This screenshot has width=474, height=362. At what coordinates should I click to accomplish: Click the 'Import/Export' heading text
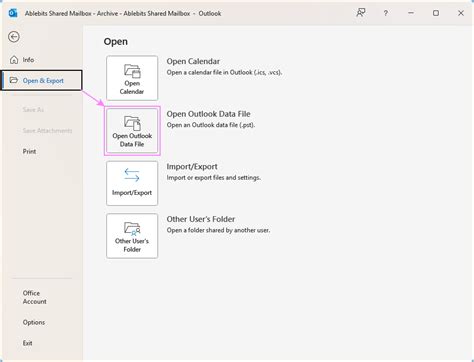click(x=192, y=167)
